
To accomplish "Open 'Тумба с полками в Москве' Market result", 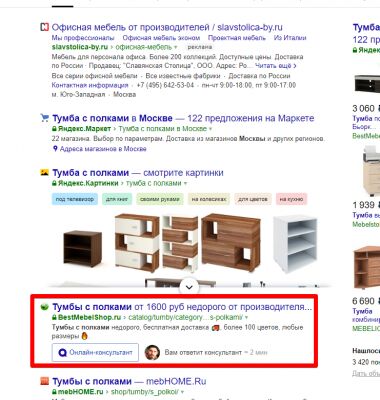I will [183, 118].
